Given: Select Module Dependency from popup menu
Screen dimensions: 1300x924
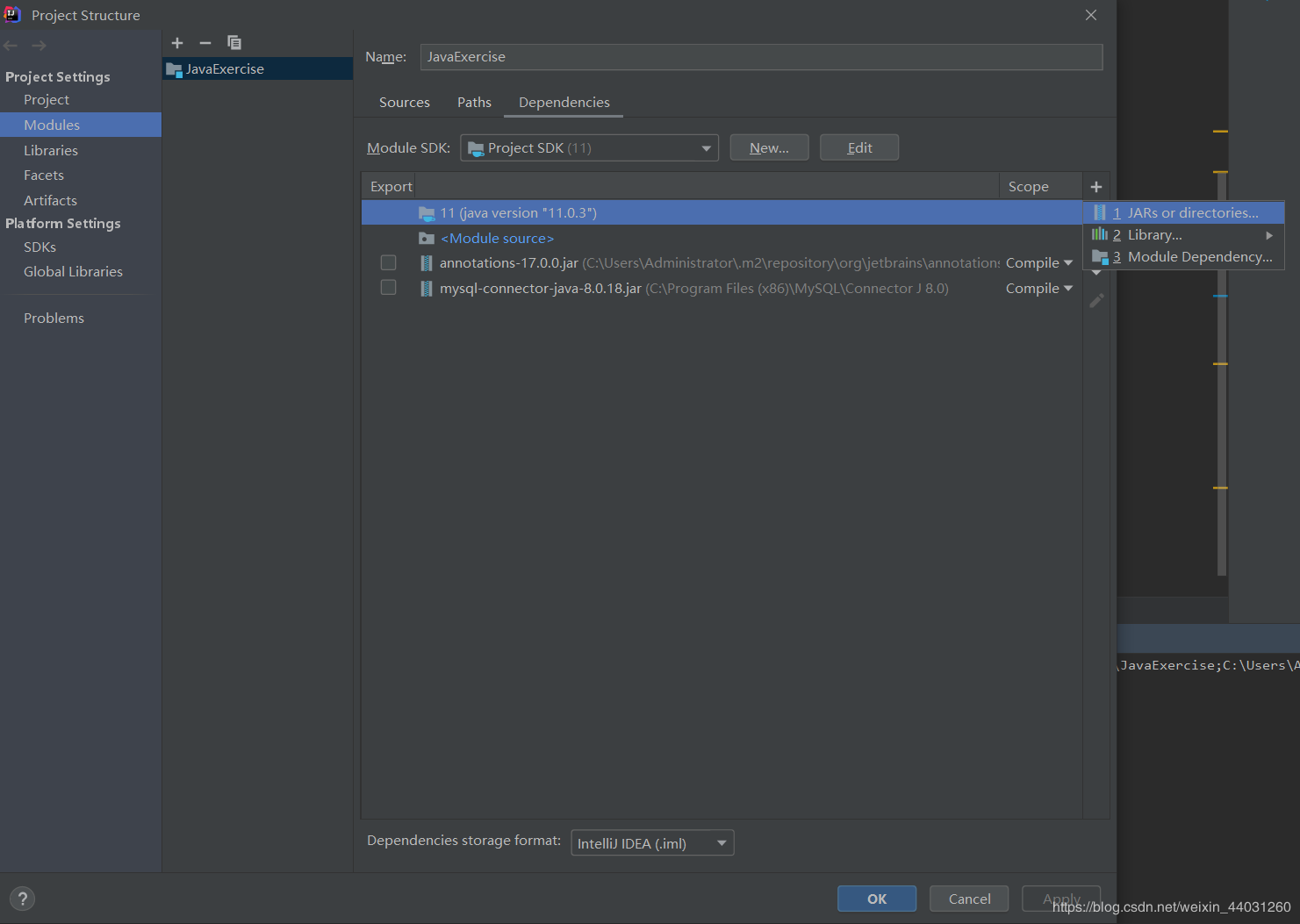Looking at the screenshot, I should (x=1198, y=257).
